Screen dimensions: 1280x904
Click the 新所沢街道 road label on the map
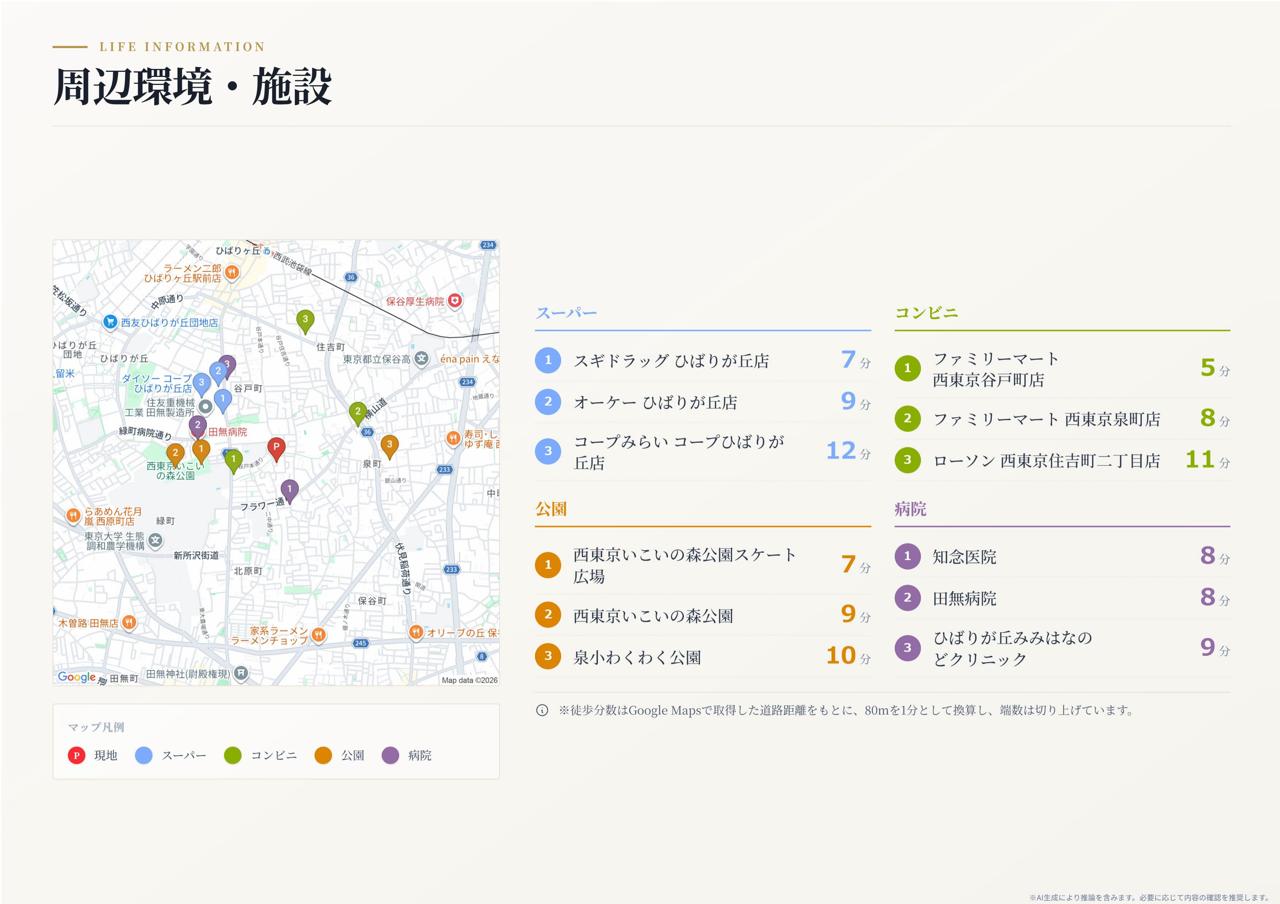(196, 555)
